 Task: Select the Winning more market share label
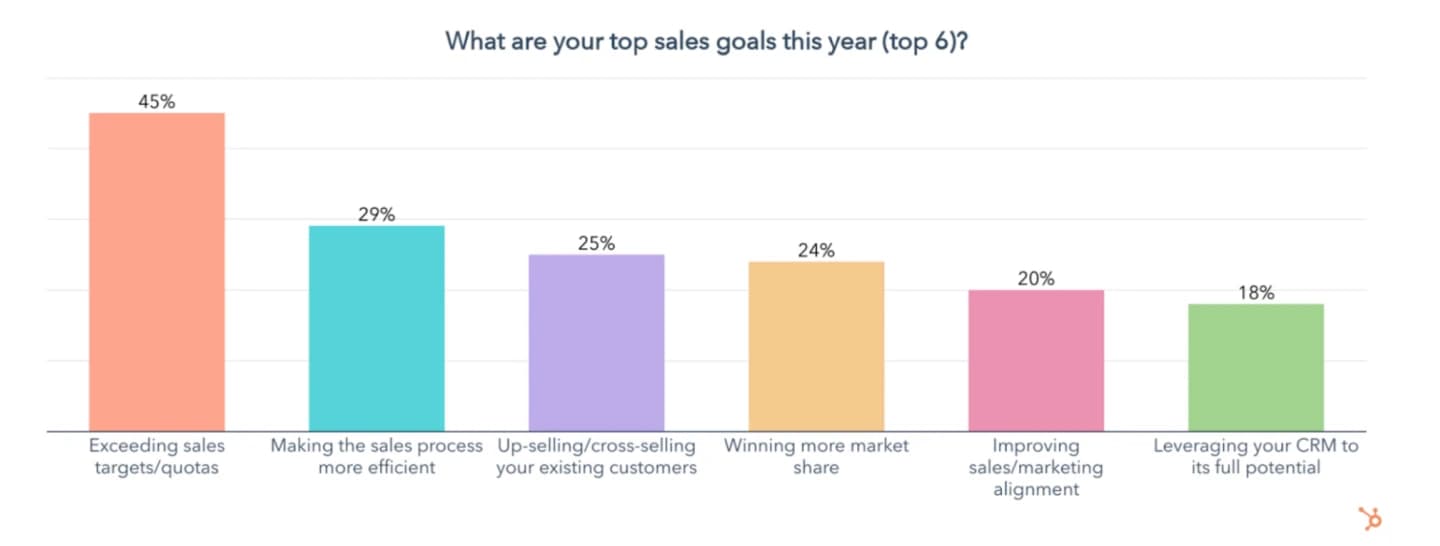tap(816, 456)
